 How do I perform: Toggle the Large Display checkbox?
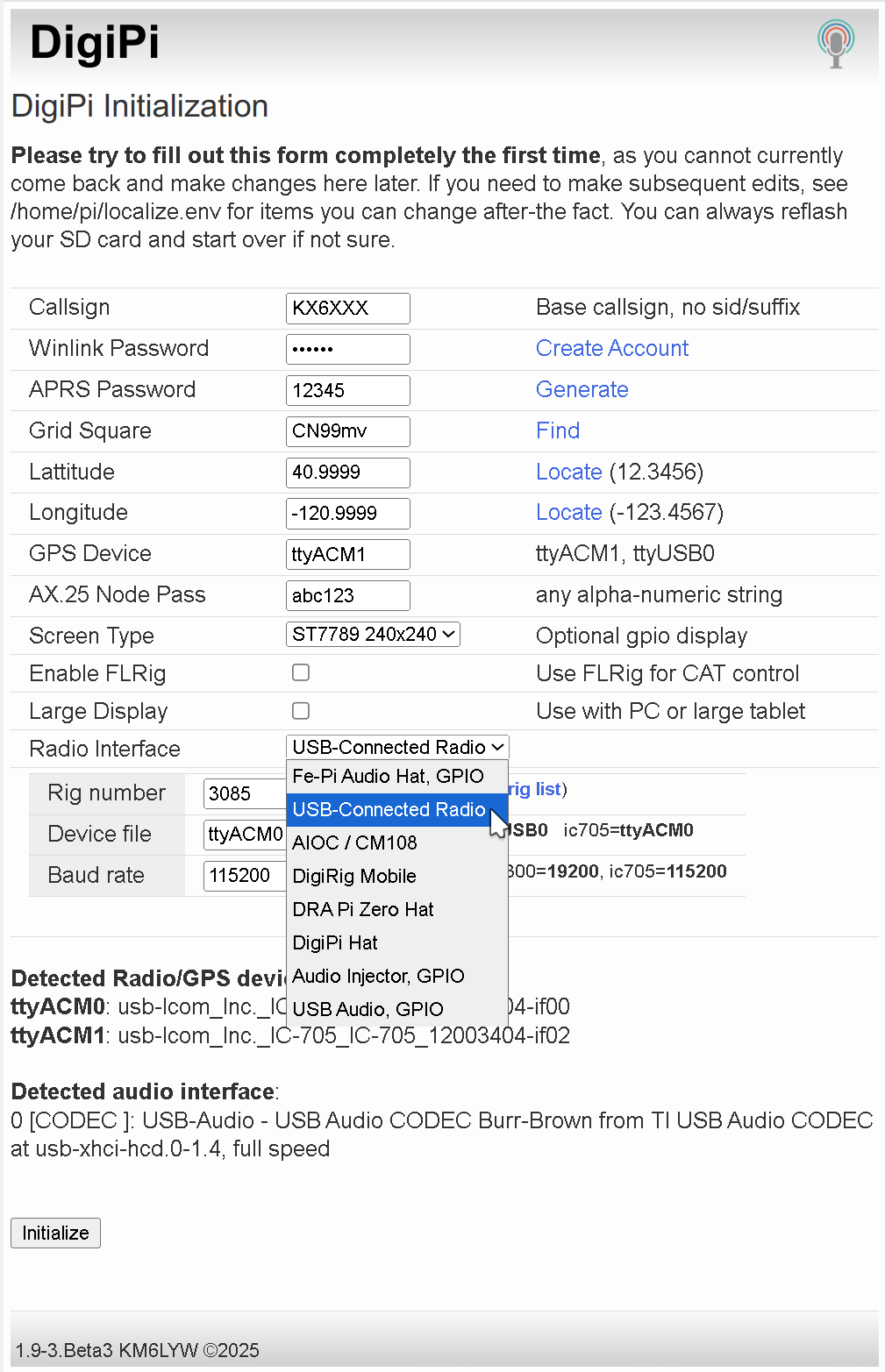(301, 711)
